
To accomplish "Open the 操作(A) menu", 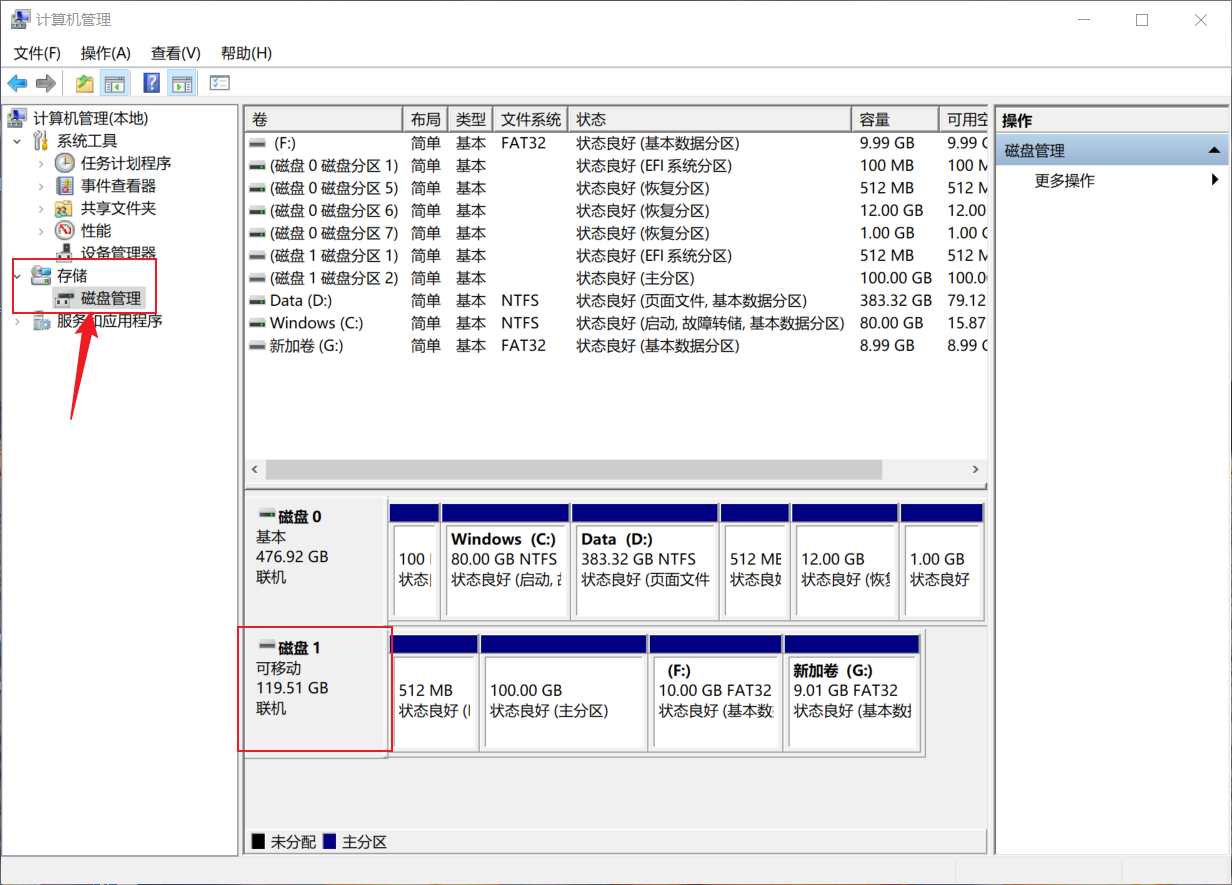I will coord(105,53).
